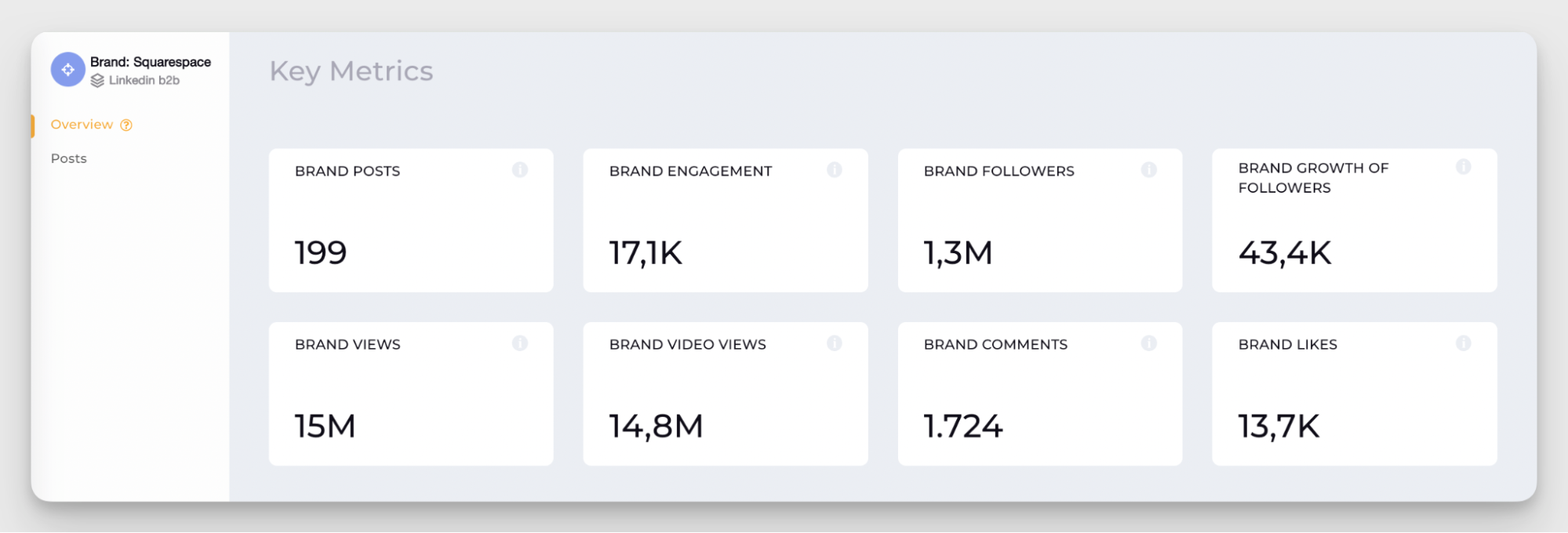
Task: Click the 13,7K Brand Likes value
Action: (x=1279, y=426)
